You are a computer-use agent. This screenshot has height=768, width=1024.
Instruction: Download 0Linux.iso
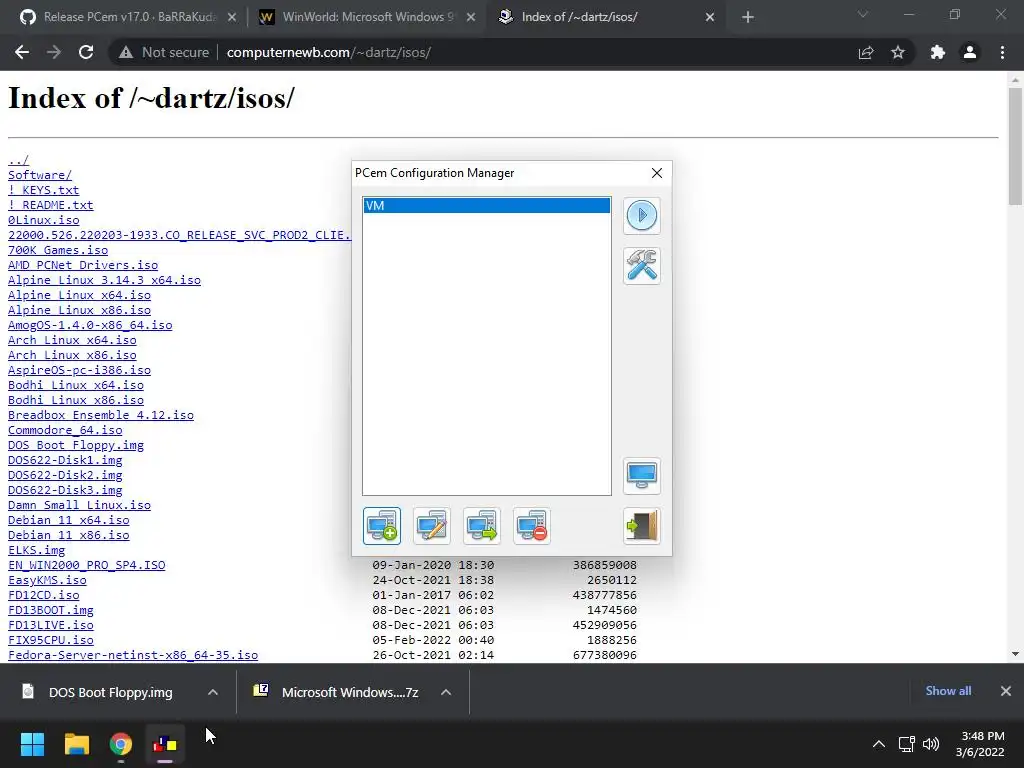pyautogui.click(x=43, y=220)
